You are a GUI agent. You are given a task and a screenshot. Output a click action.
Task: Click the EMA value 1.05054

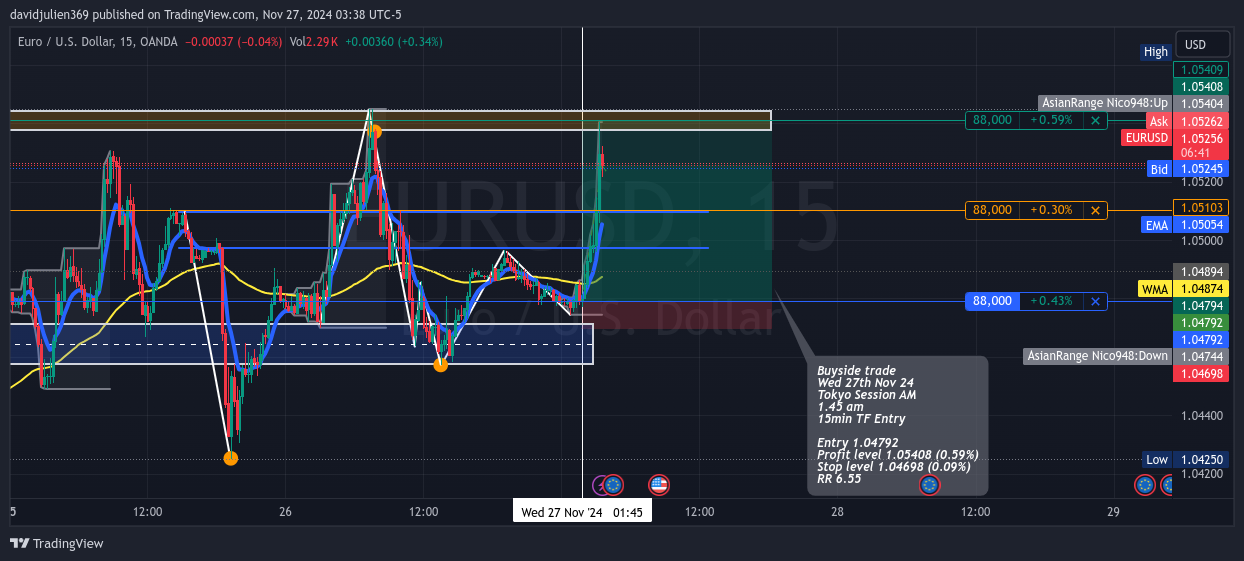click(x=1200, y=225)
